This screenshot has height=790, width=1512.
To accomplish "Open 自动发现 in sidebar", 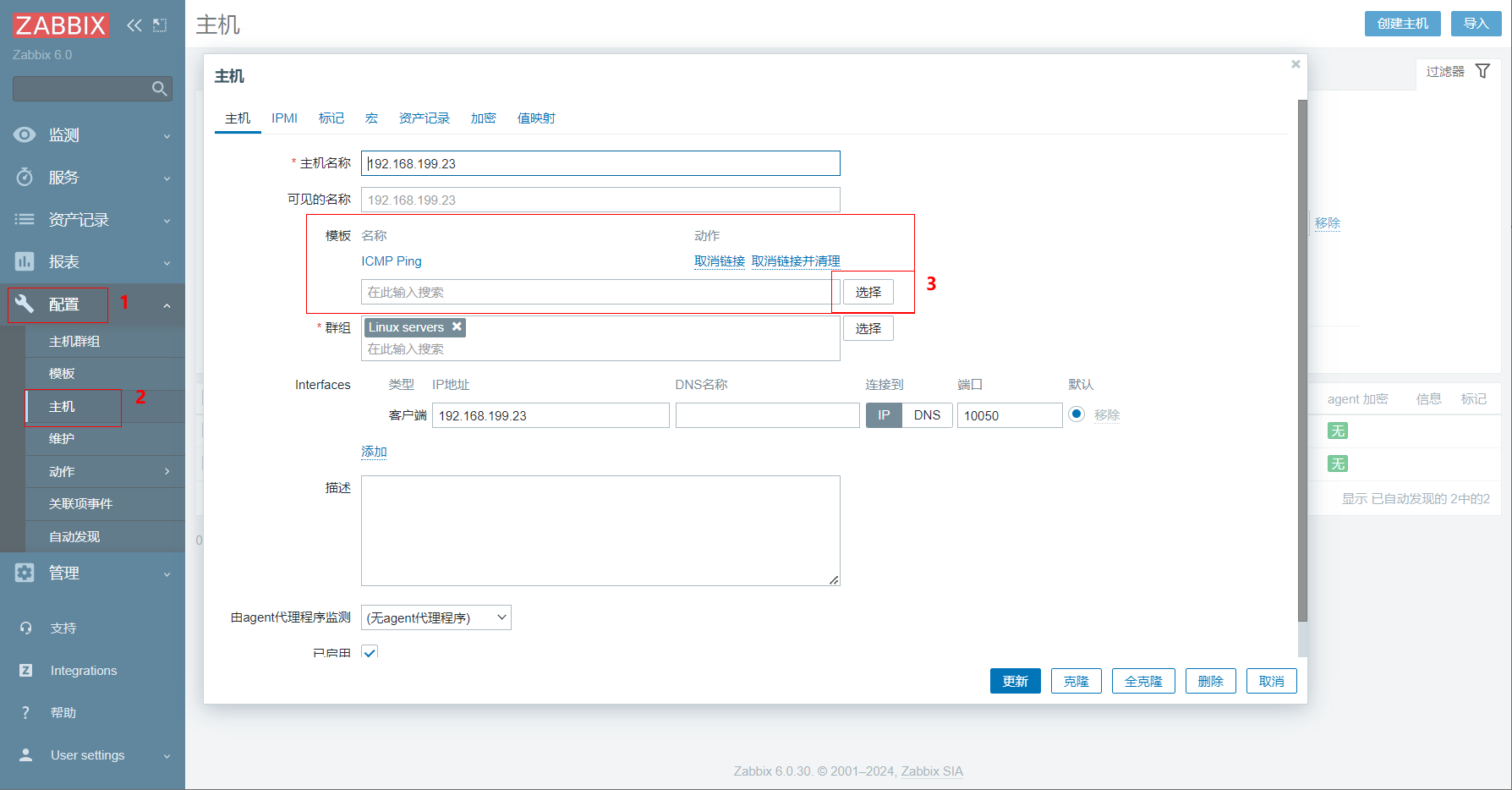I will click(105, 536).
